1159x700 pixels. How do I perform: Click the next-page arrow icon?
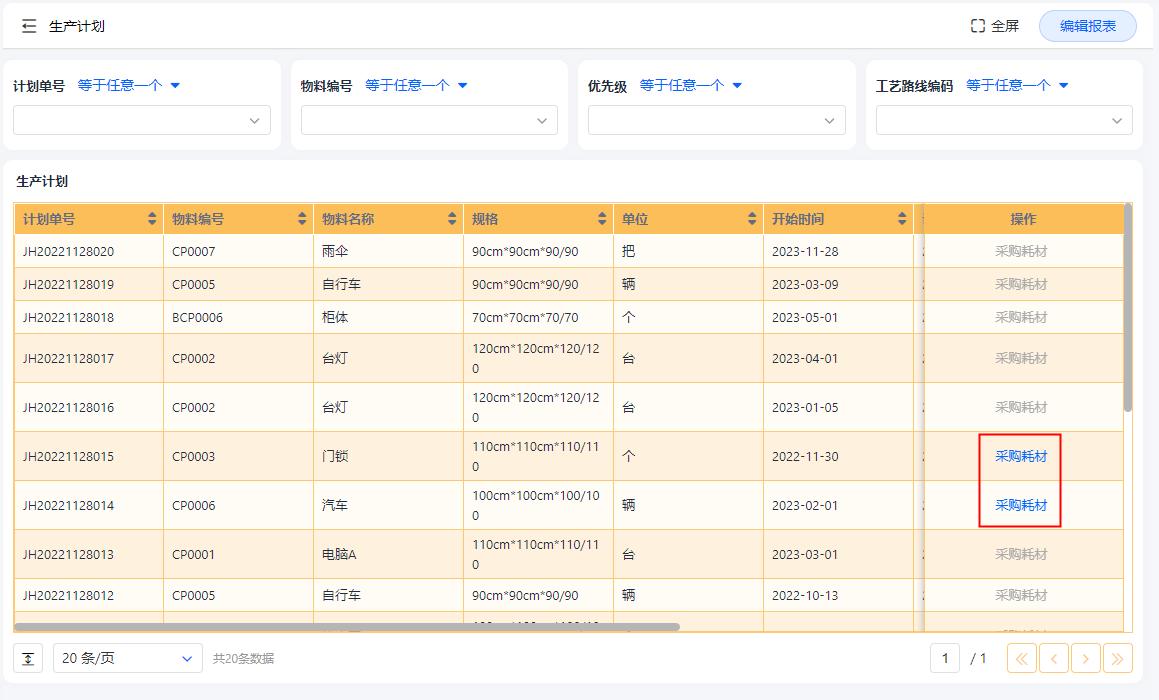tap(1086, 658)
